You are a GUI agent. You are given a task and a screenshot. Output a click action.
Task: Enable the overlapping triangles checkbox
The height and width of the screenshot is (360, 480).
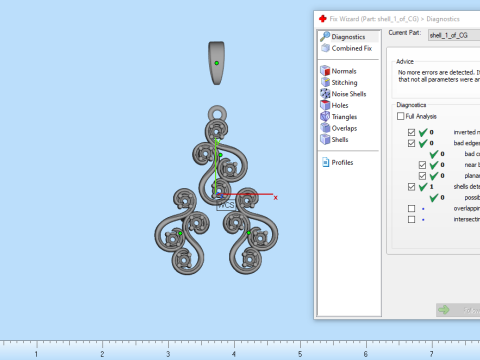tap(411, 209)
